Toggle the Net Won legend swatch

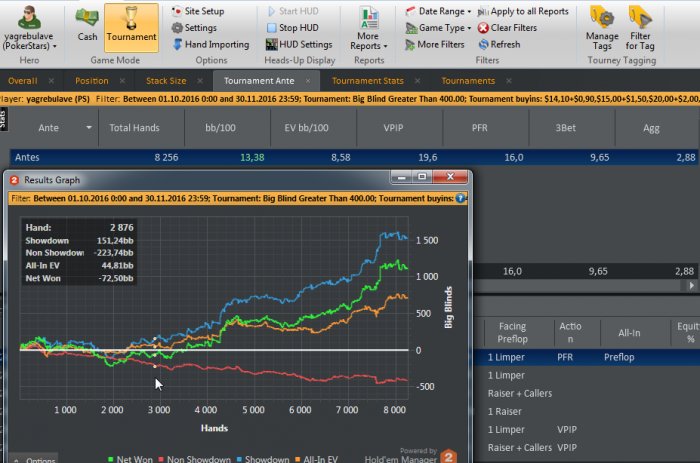pos(110,459)
